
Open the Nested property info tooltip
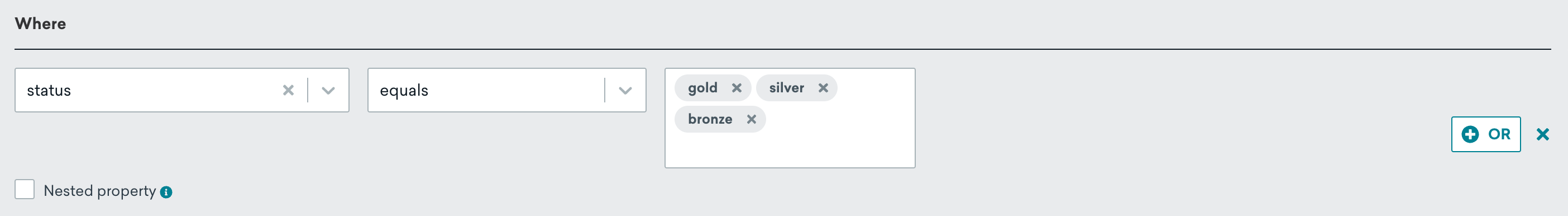click(x=165, y=192)
